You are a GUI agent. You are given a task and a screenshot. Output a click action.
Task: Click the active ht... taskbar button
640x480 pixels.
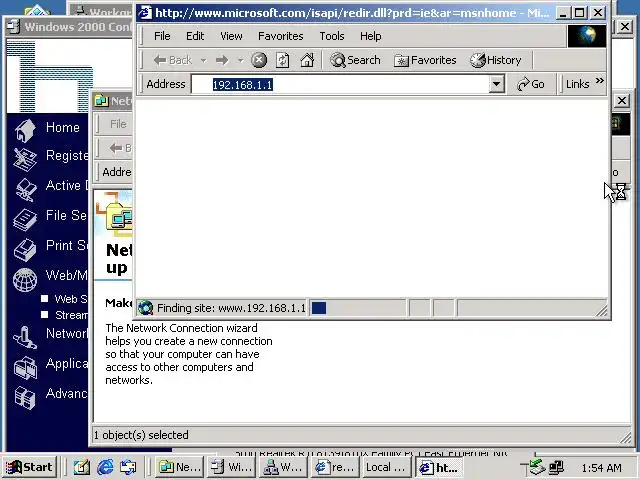click(439, 467)
